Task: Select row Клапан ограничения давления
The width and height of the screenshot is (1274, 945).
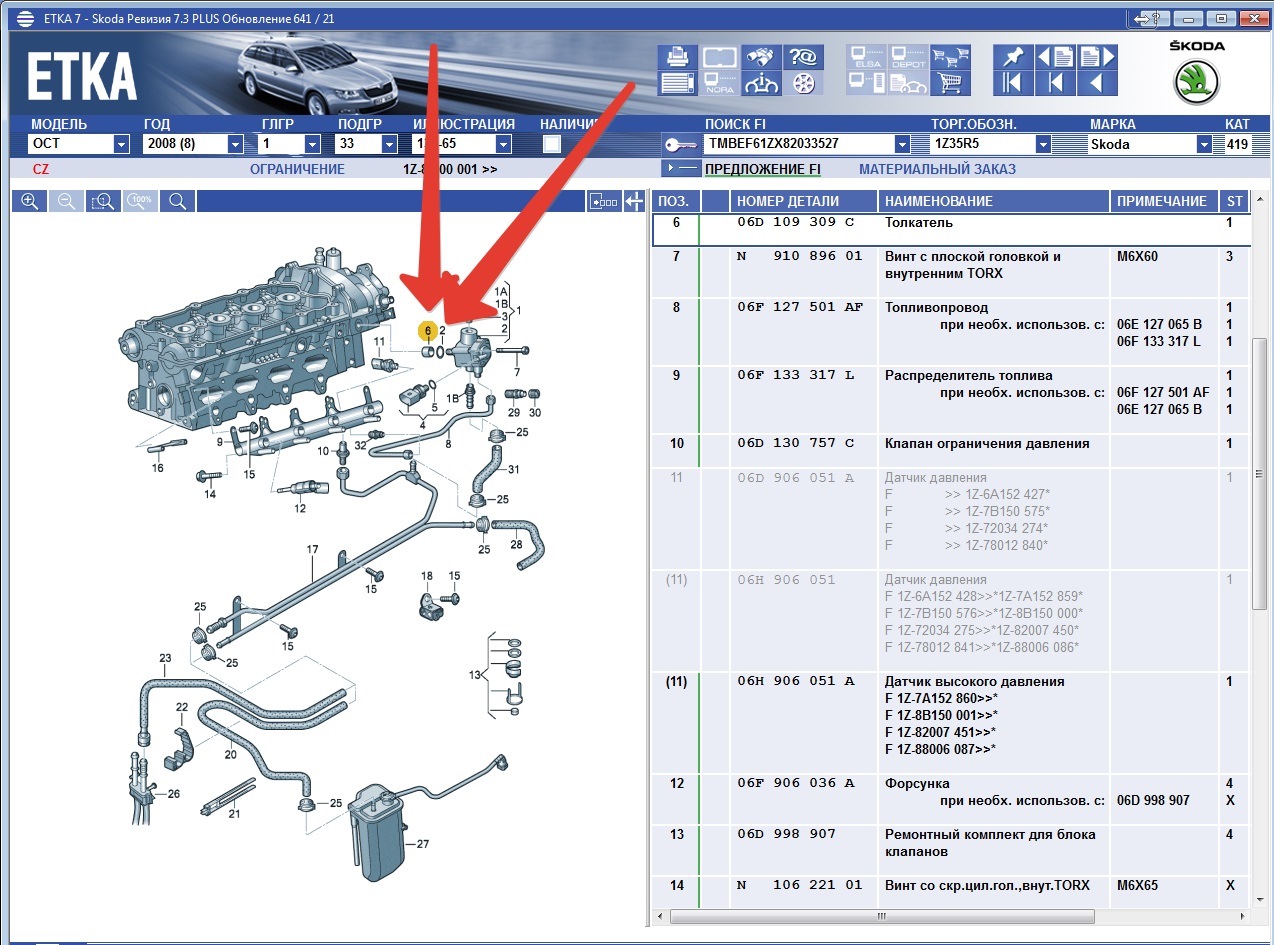Action: point(951,450)
